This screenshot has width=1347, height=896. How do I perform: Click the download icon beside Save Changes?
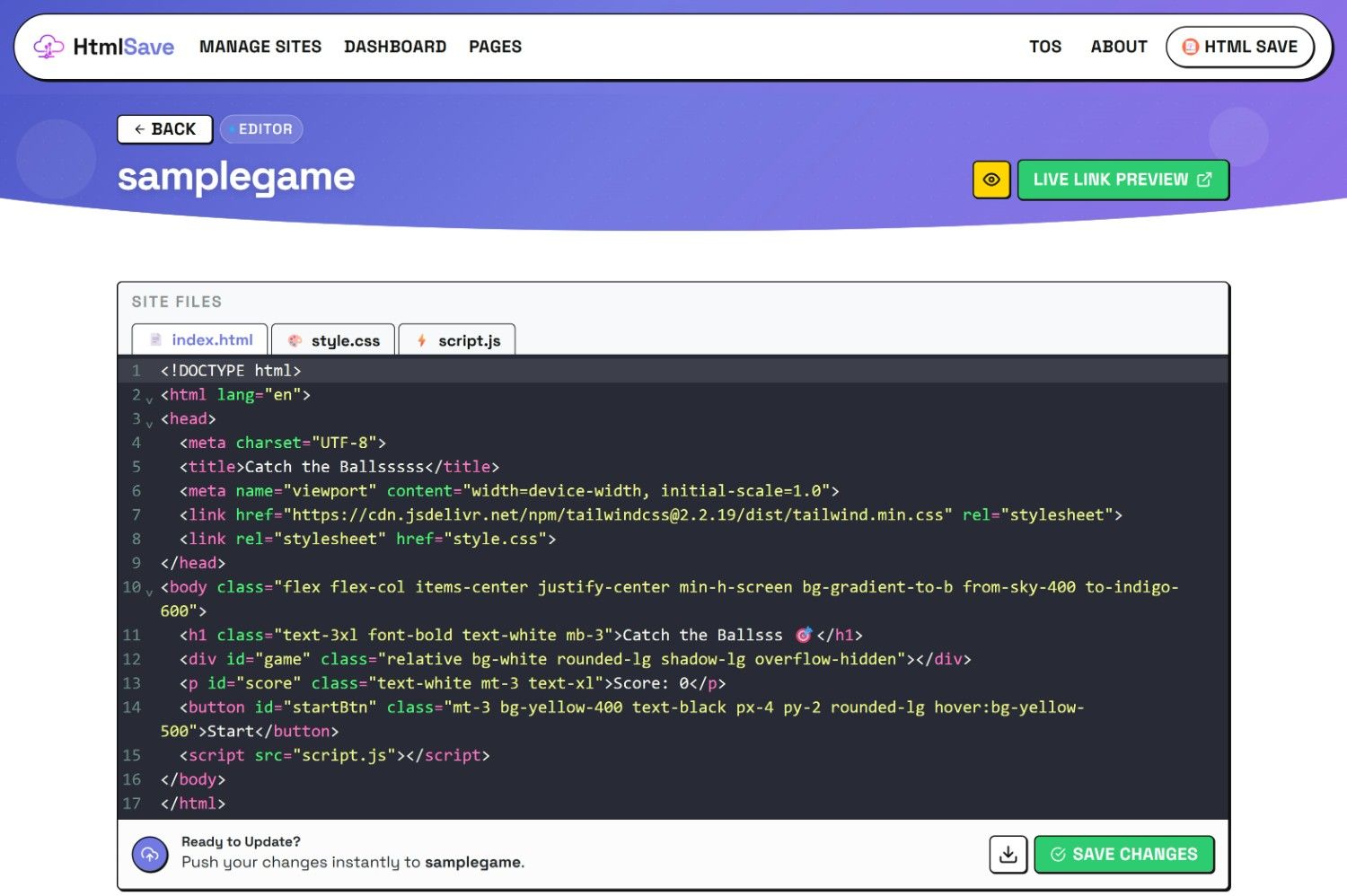(x=1008, y=854)
